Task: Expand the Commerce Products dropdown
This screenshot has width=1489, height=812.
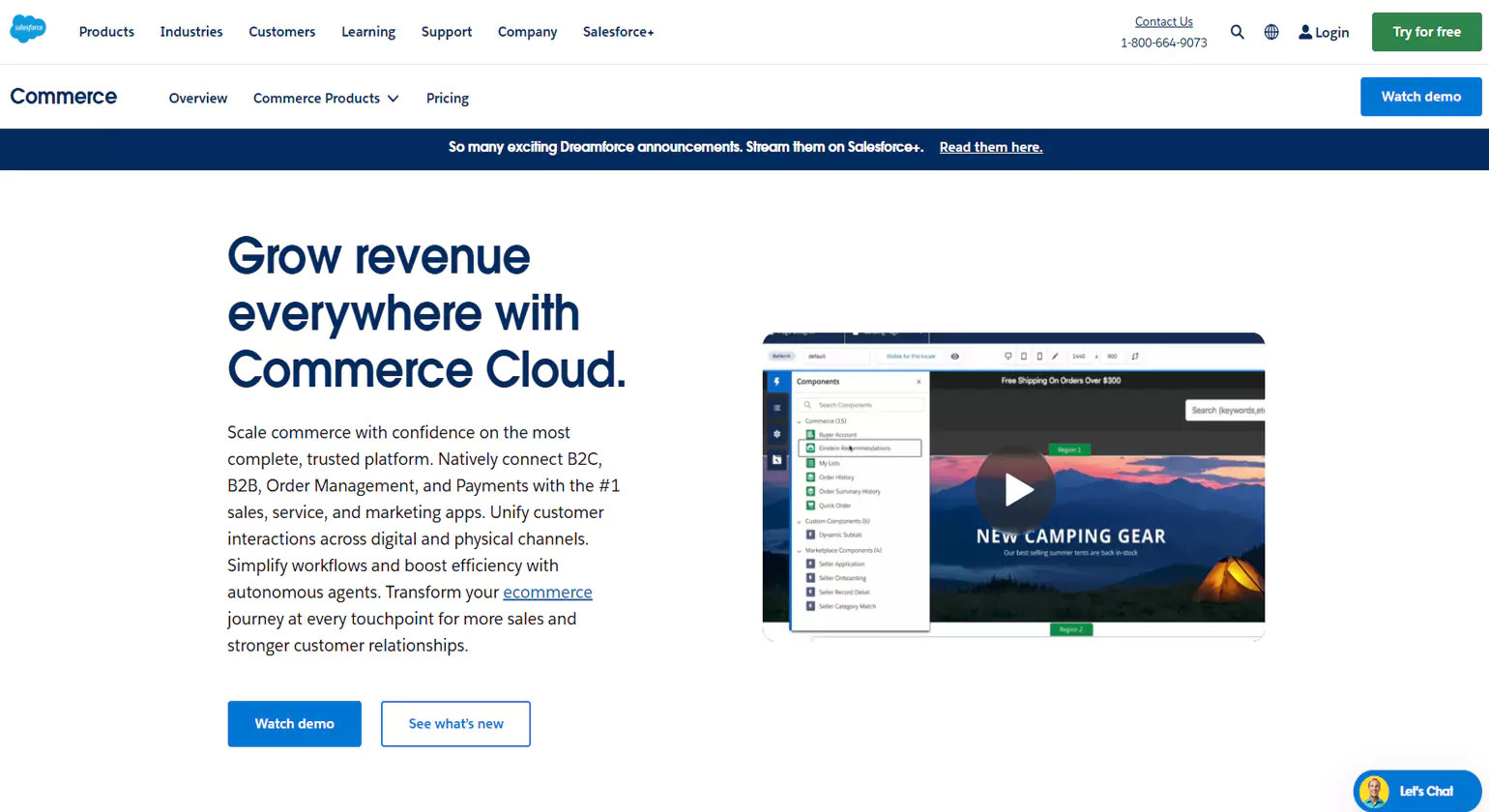Action: tap(326, 98)
